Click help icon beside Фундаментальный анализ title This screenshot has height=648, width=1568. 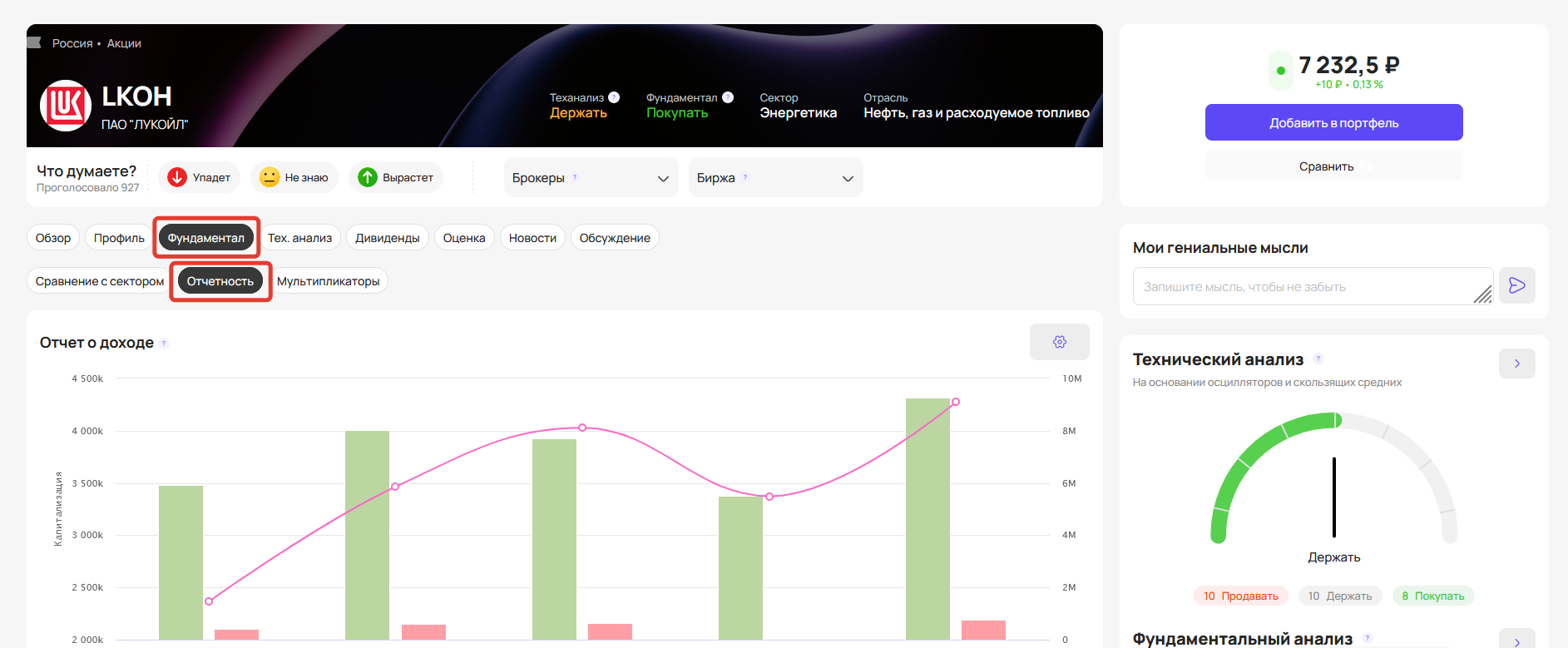click(x=1368, y=638)
